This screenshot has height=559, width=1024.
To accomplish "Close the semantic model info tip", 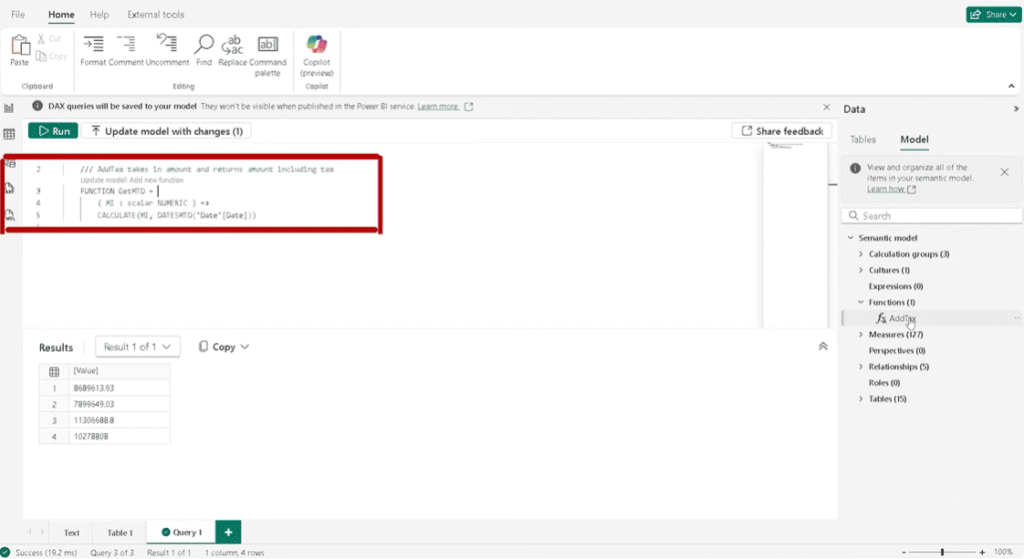I will [1004, 172].
